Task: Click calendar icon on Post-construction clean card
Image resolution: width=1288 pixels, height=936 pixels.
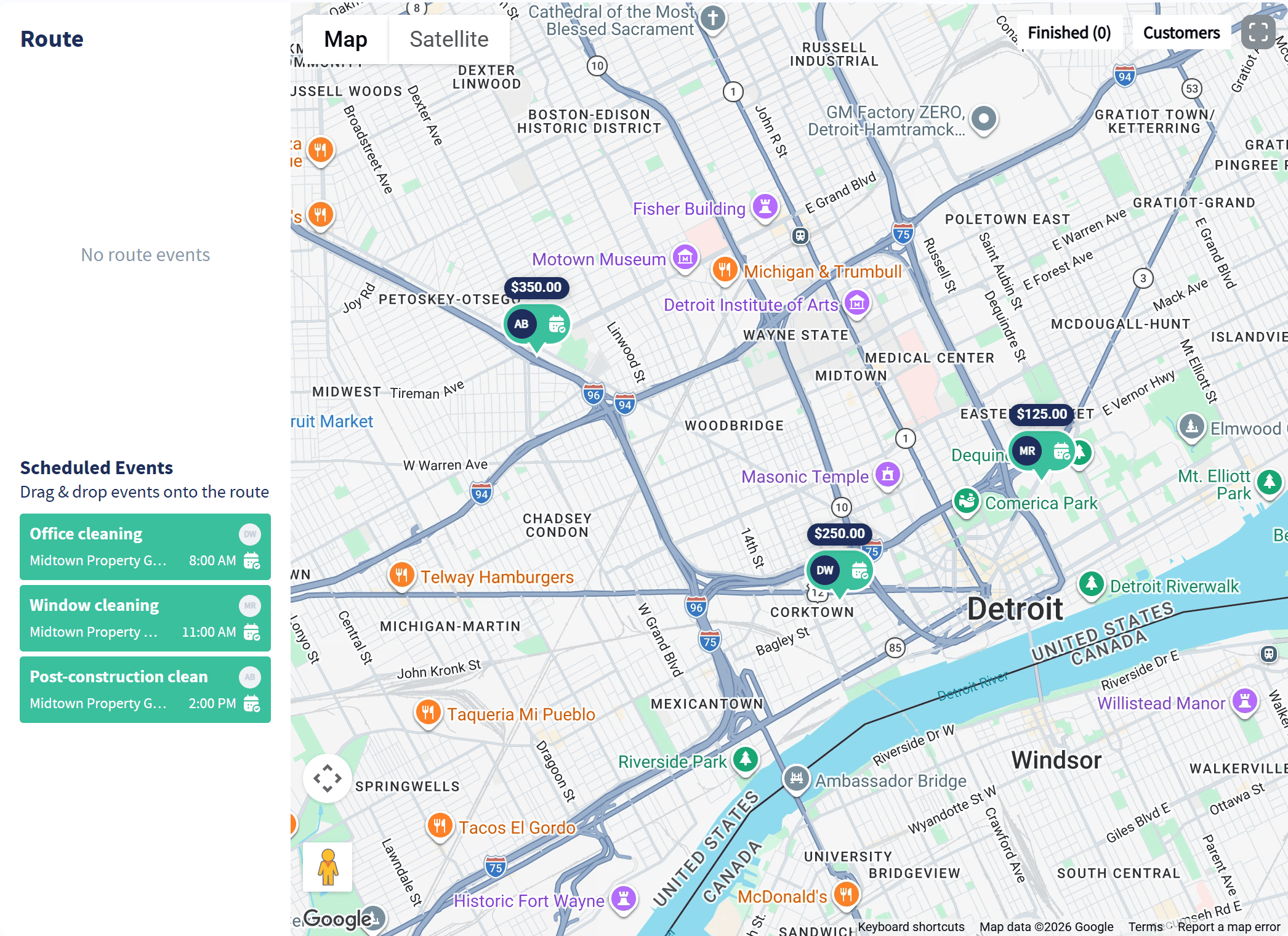Action: [252, 703]
